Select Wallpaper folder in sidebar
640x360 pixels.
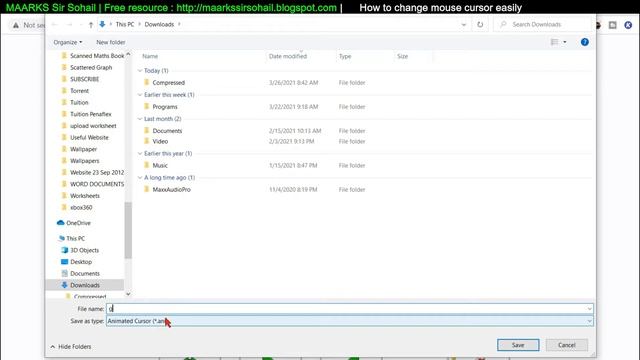(x=79, y=149)
